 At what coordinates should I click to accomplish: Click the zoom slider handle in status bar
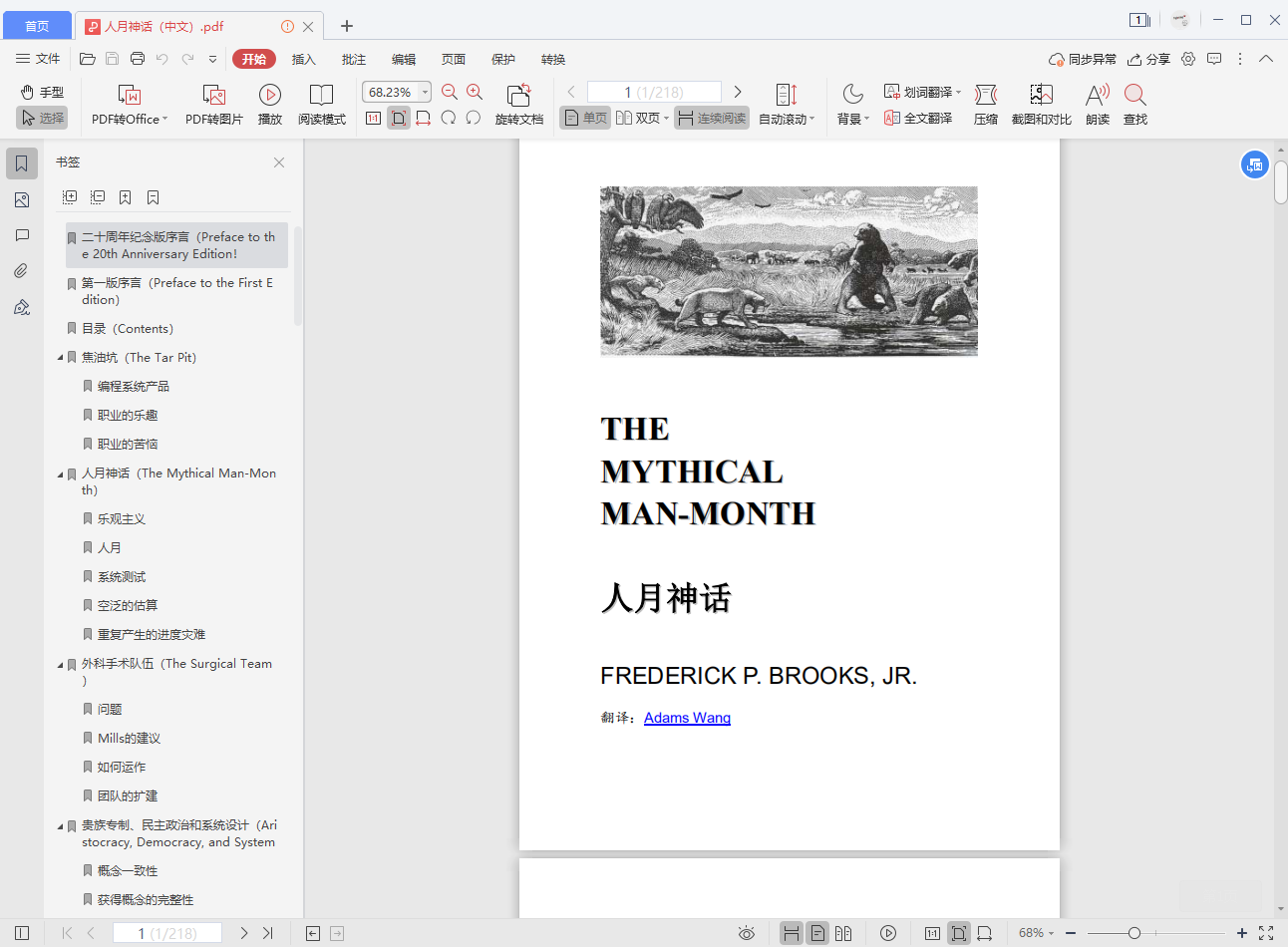coord(1133,933)
